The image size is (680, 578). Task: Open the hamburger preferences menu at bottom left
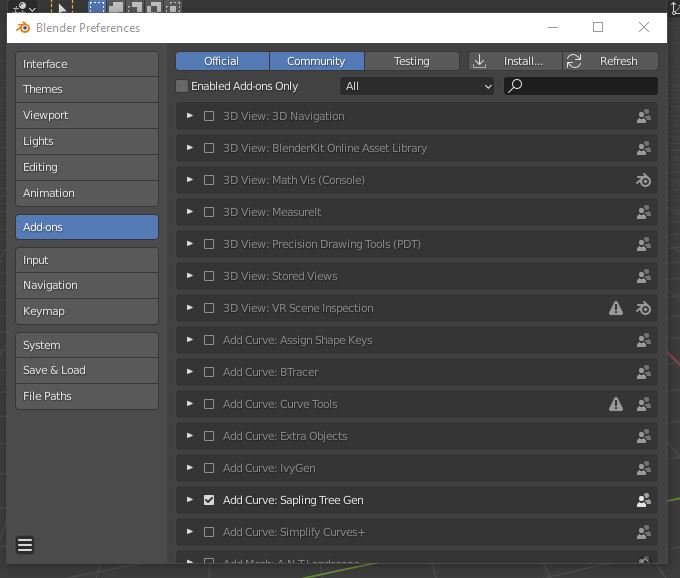pos(25,545)
